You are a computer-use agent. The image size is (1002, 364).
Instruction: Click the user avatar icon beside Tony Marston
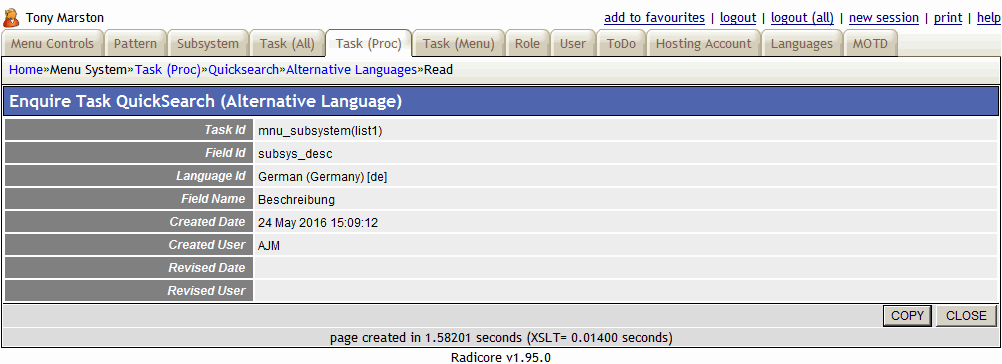tap(11, 17)
